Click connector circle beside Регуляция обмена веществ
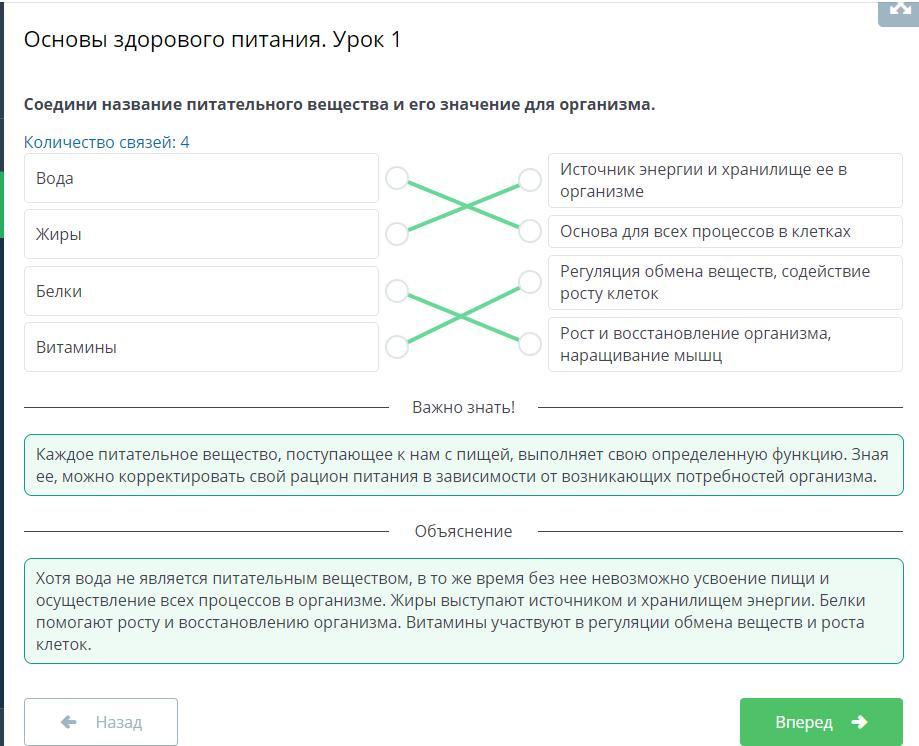The image size is (919, 746). [x=530, y=282]
